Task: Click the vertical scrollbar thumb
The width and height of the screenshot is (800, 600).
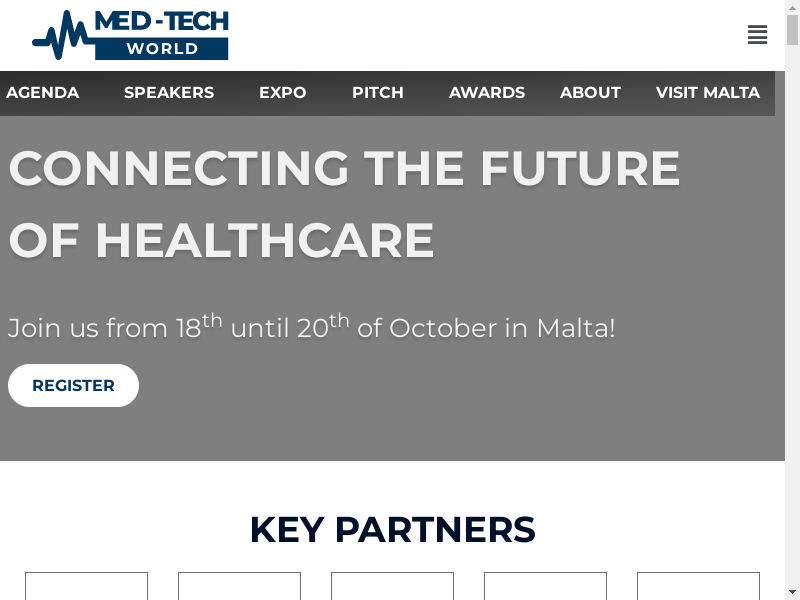Action: (792, 30)
